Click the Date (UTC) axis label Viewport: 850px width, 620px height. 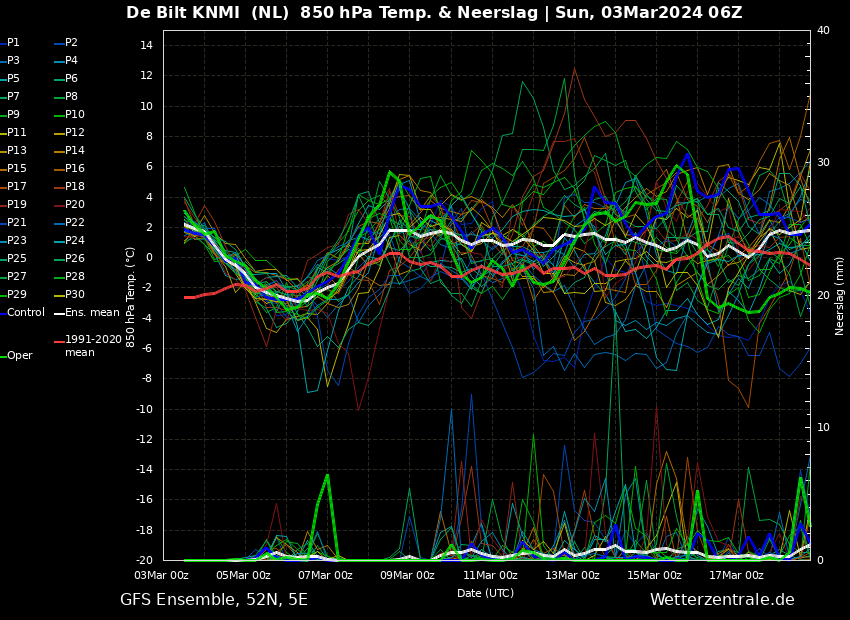coord(485,593)
